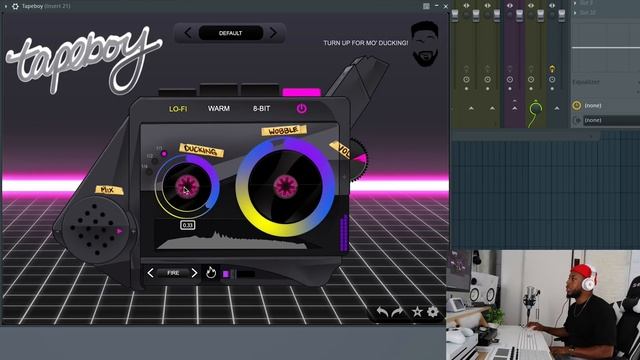Screen dimensions: 640x360
Task: Click the purple level meter beside waveform
Action: click(344, 232)
